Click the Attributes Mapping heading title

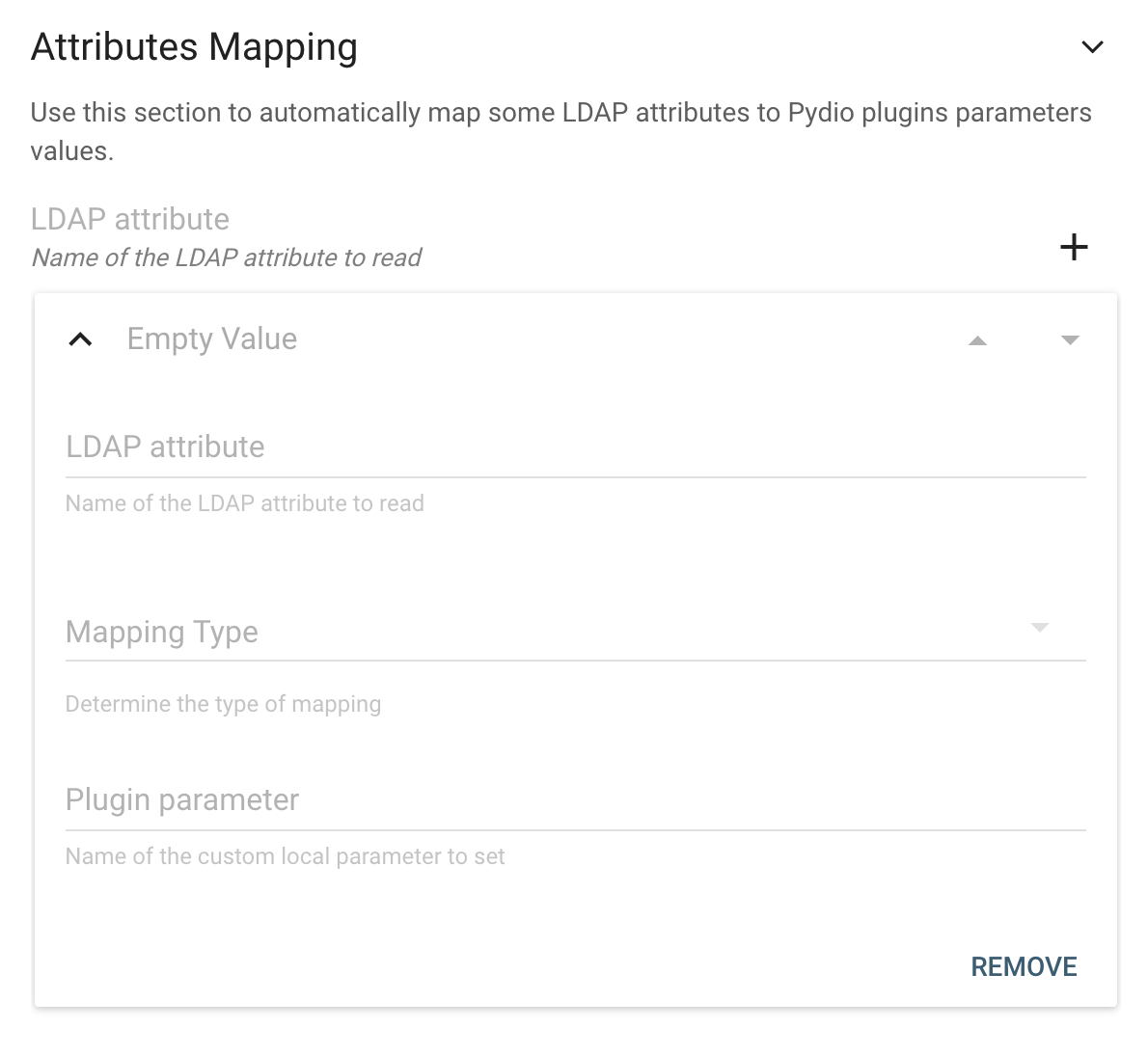point(194,47)
